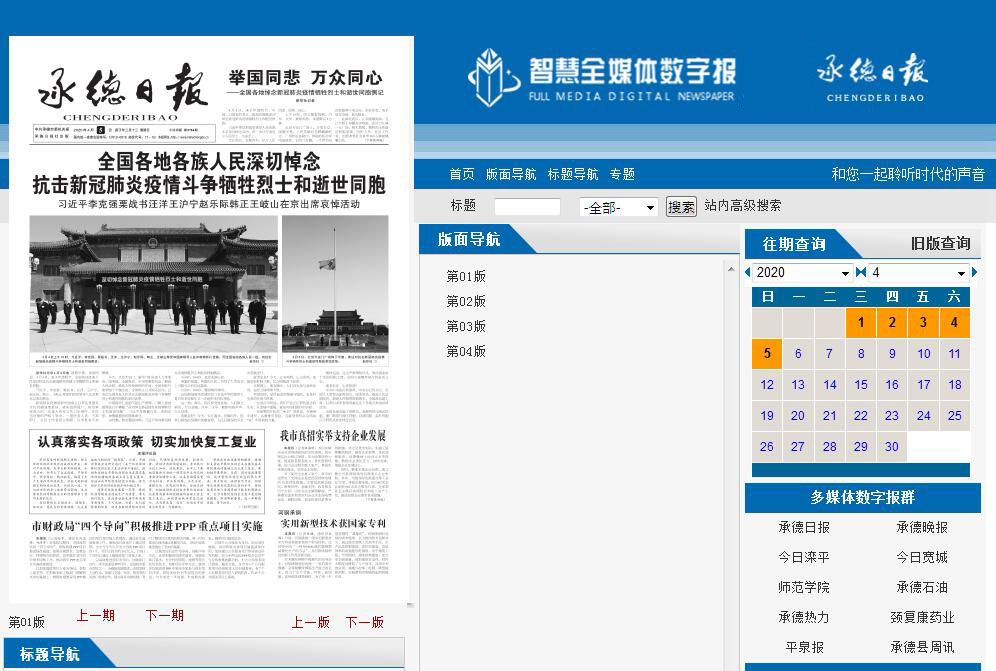This screenshot has width=996, height=671.
Task: Open 颈复康药业 newspaper link
Action: coord(922,617)
